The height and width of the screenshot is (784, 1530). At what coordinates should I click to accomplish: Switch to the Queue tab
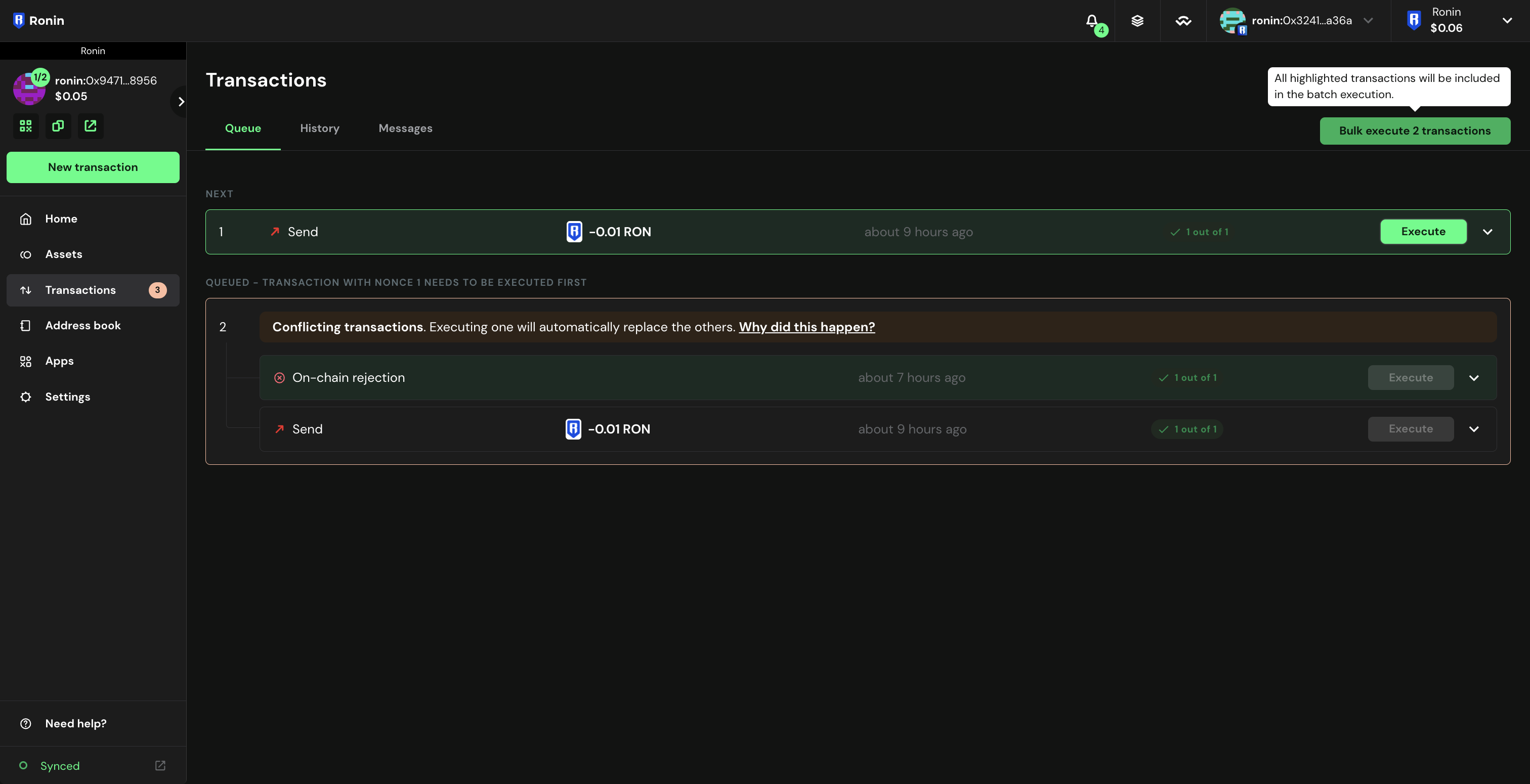coord(243,128)
